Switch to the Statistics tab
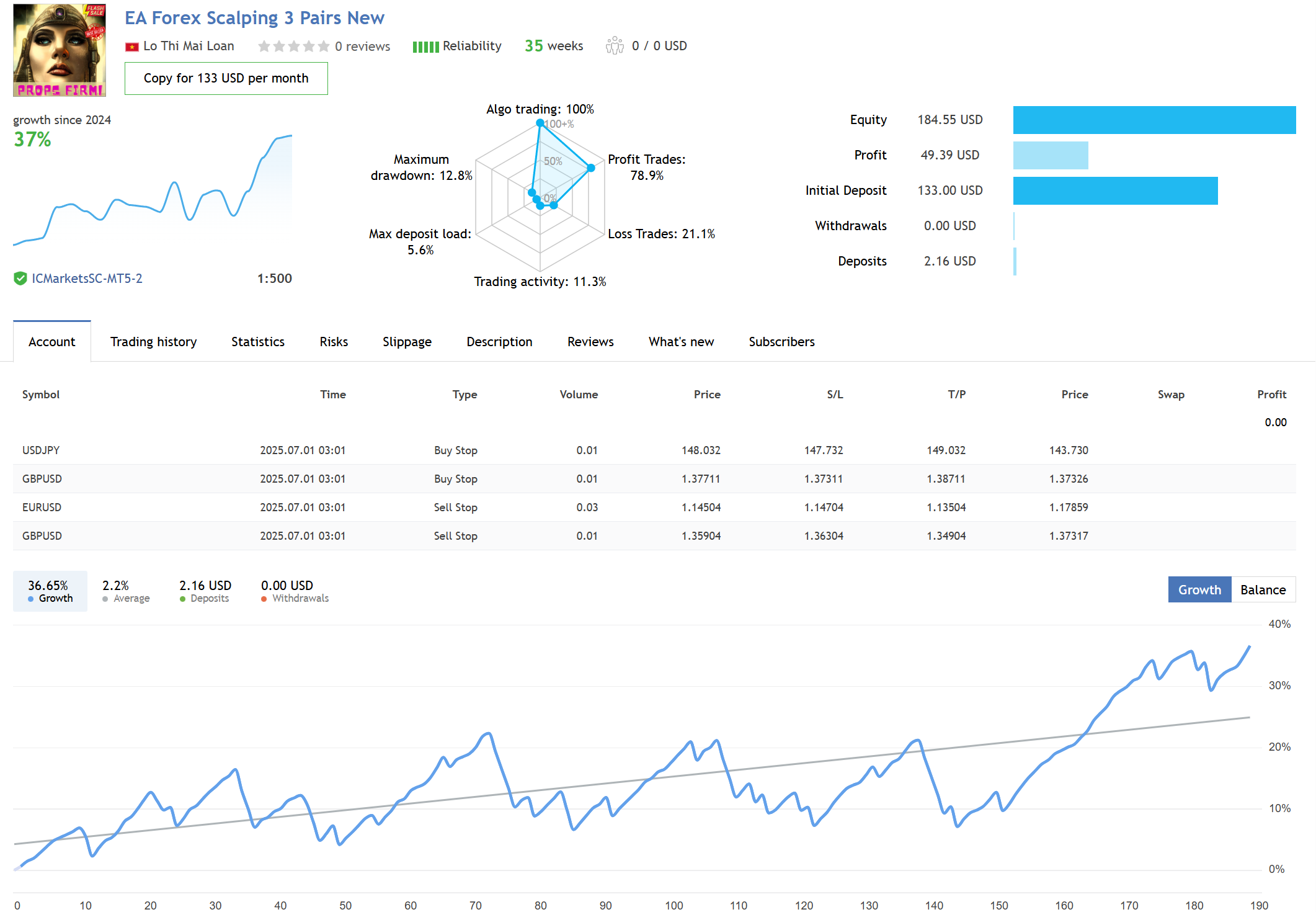 click(257, 342)
